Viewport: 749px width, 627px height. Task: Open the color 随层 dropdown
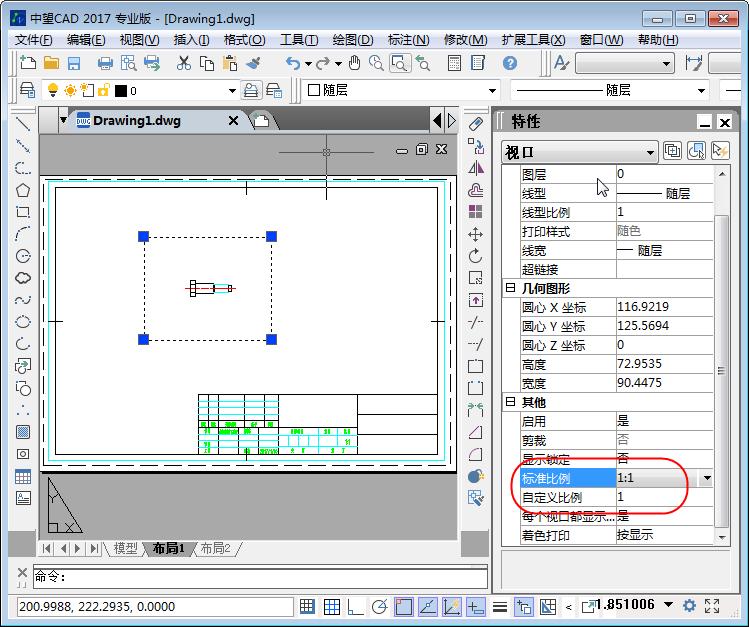pos(492,90)
